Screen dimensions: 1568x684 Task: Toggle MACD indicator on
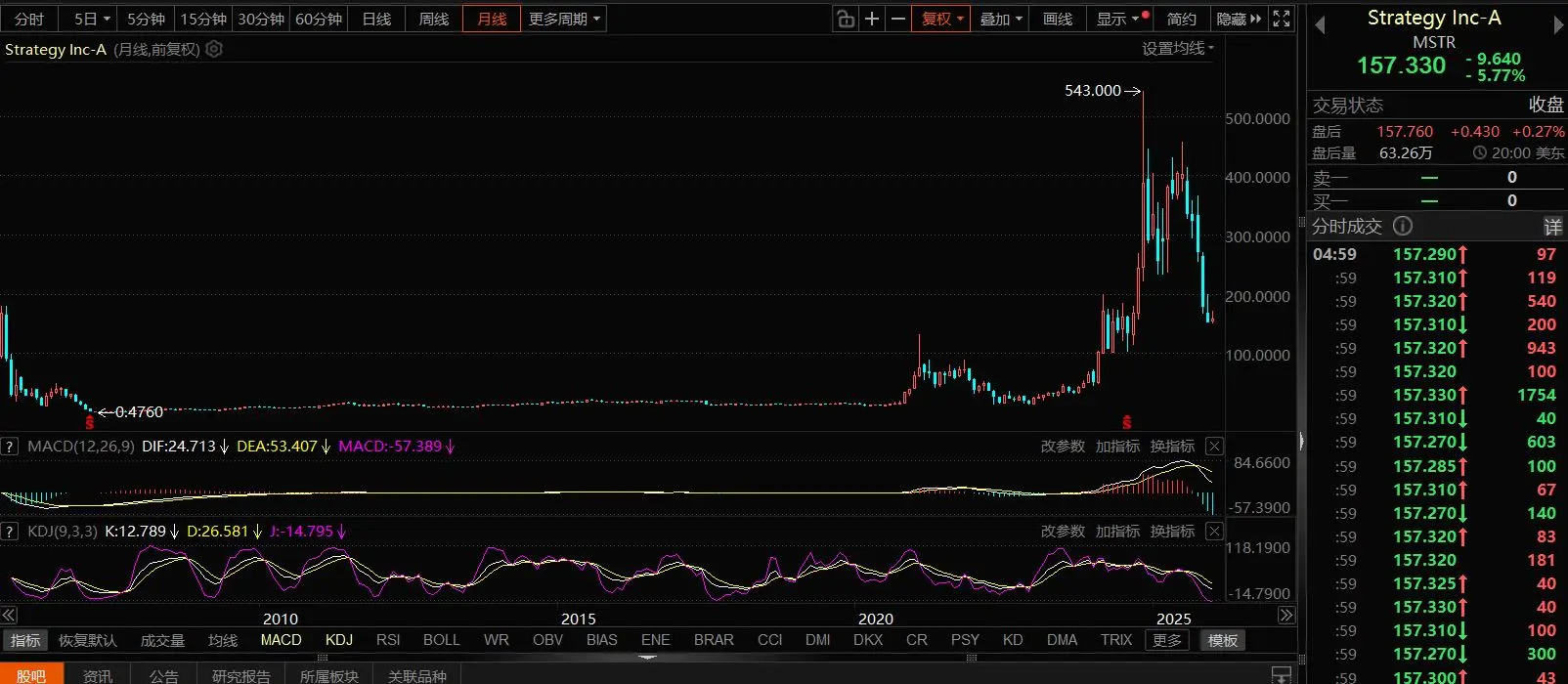pos(281,640)
